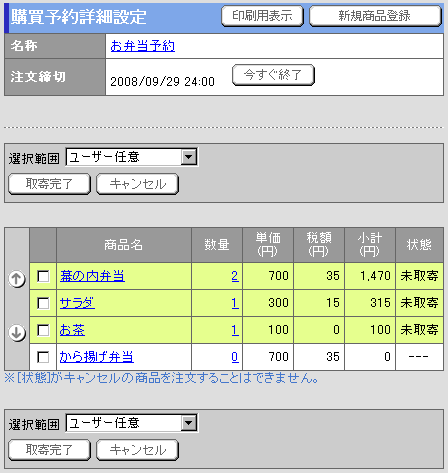Open the 幕の内弁当 product link
The width and height of the screenshot is (448, 473).
click(x=92, y=276)
